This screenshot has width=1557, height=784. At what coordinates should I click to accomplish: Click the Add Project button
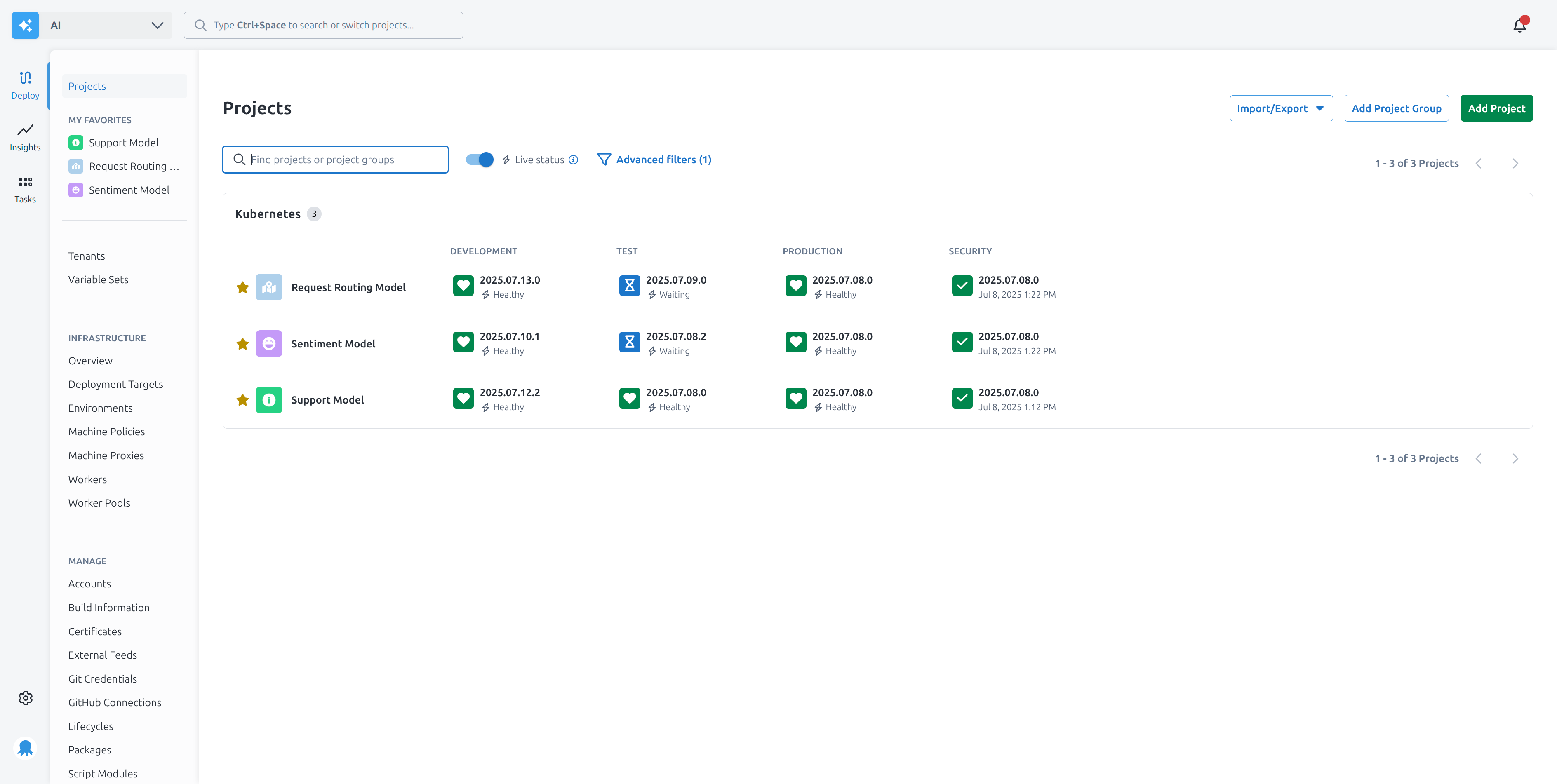pos(1496,108)
